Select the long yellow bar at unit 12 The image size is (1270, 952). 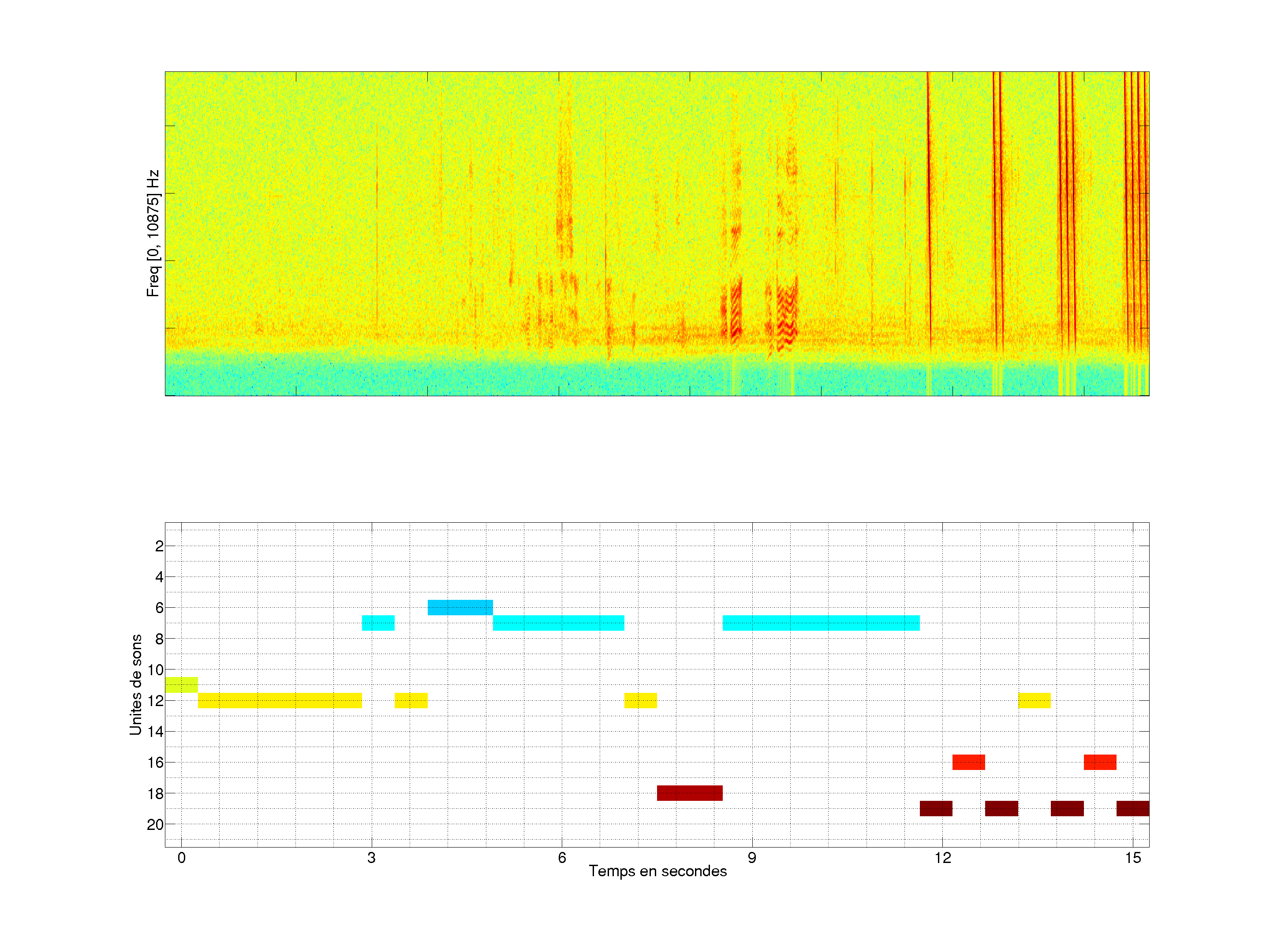(x=280, y=700)
